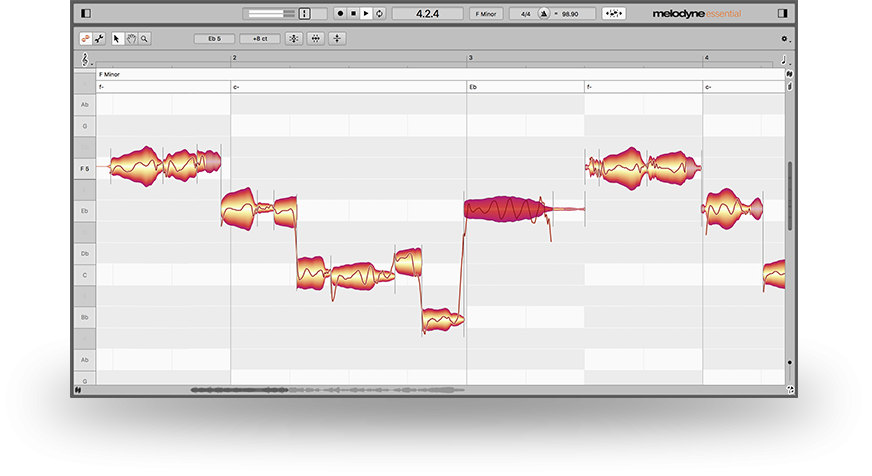This screenshot has width=872, height=476.
Task: Adjust the vertical zoom slider handle bottom right
Action: pos(789,363)
